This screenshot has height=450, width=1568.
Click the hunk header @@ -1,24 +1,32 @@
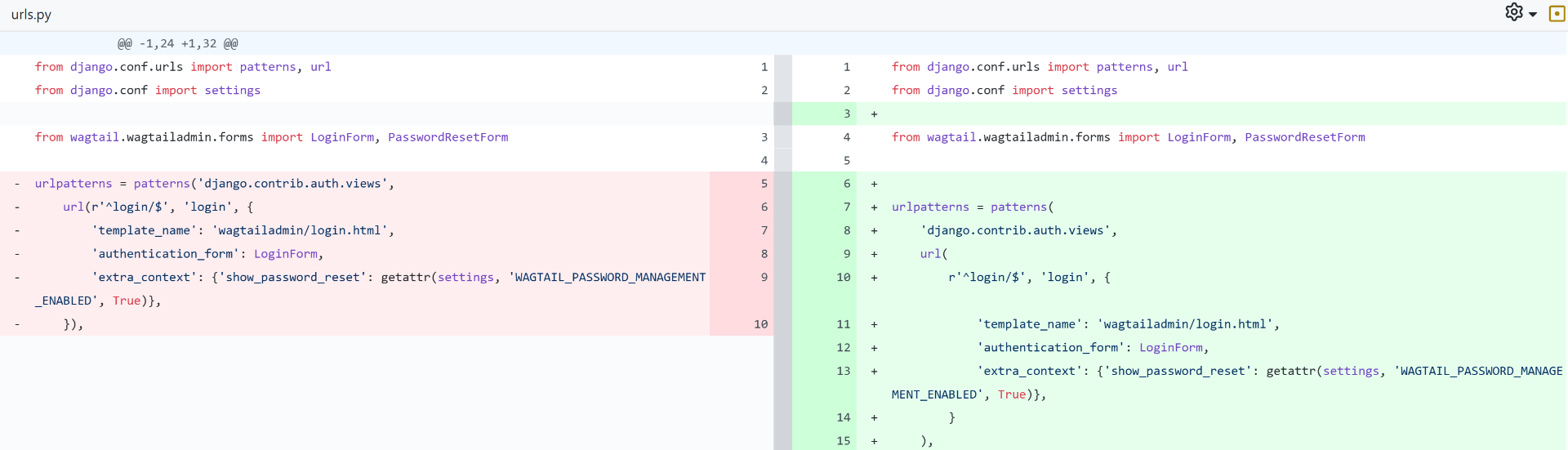pyautogui.click(x=177, y=43)
